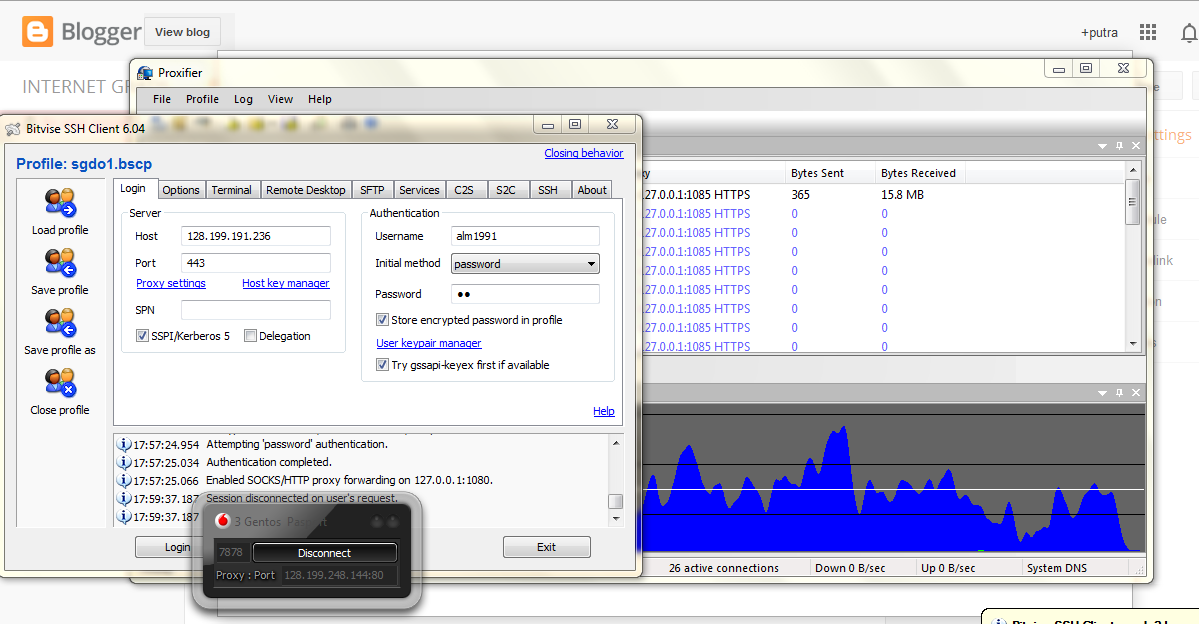Open the Proxy settings link
Viewport: 1199px width, 624px height.
171,283
